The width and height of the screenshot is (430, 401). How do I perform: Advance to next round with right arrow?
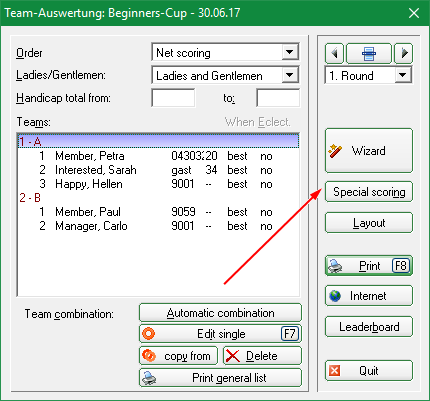(x=404, y=53)
